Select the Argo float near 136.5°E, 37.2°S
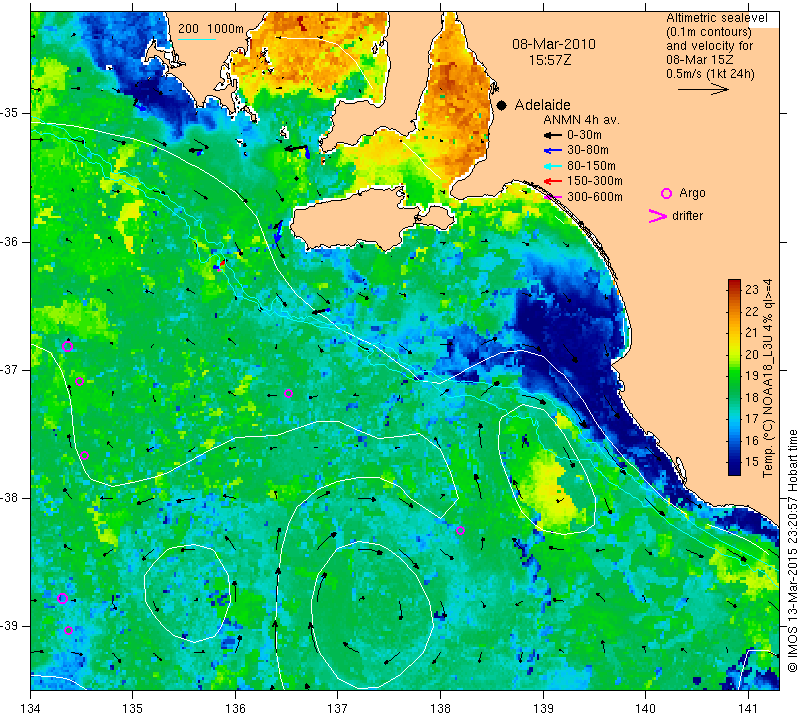 [288, 393]
